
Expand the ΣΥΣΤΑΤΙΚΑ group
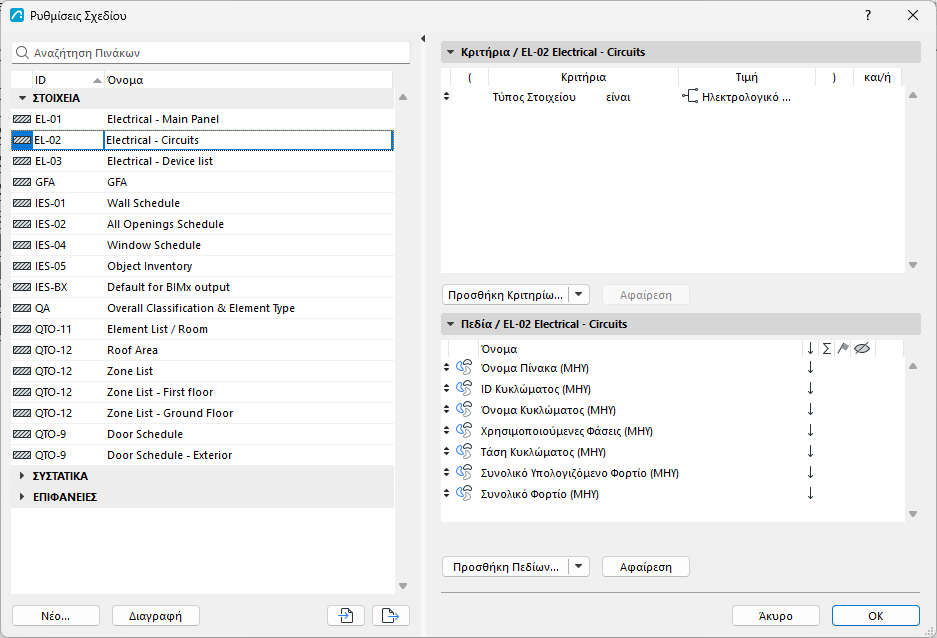[22, 476]
